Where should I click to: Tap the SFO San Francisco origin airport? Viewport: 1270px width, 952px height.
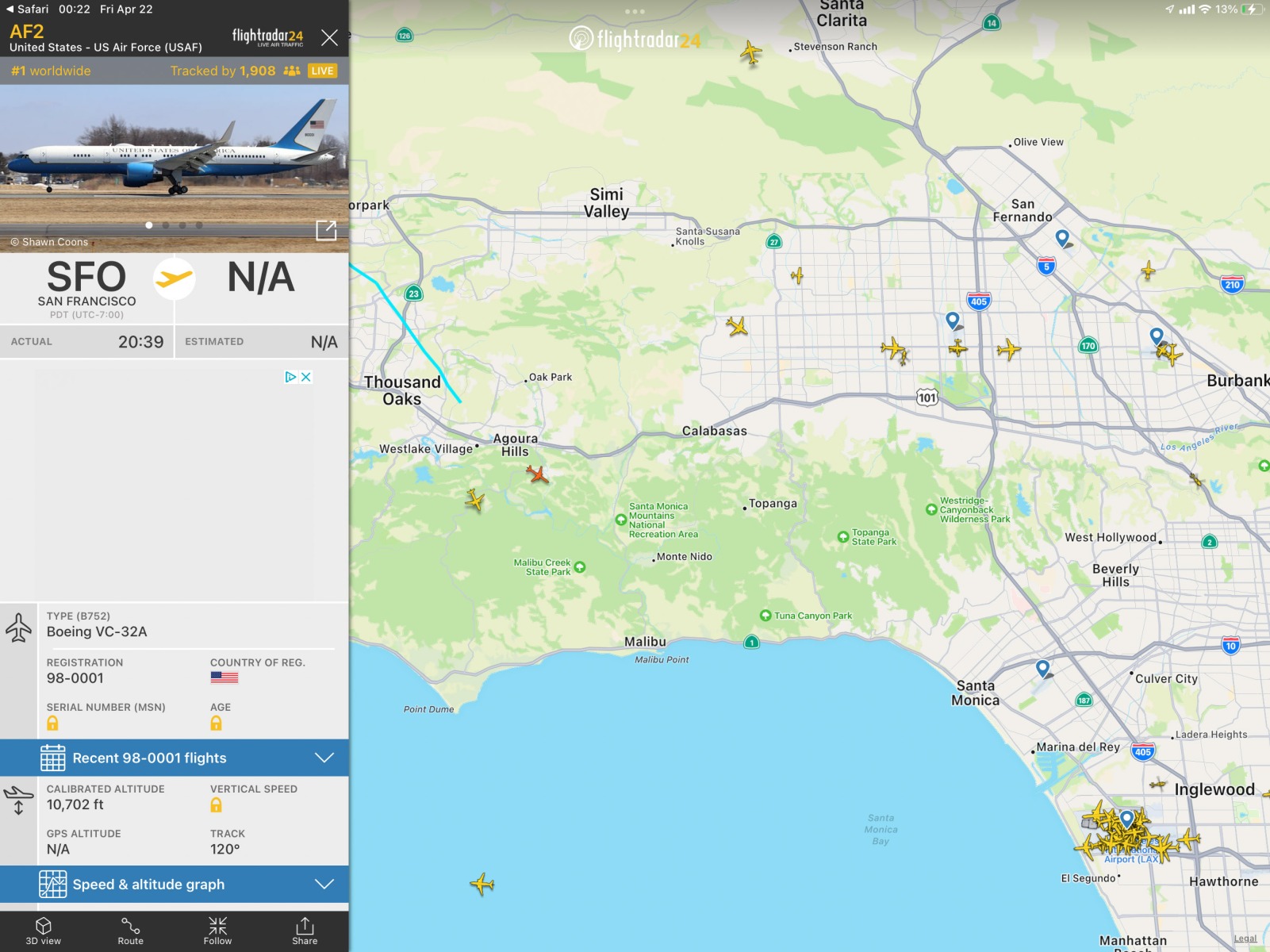point(86,290)
